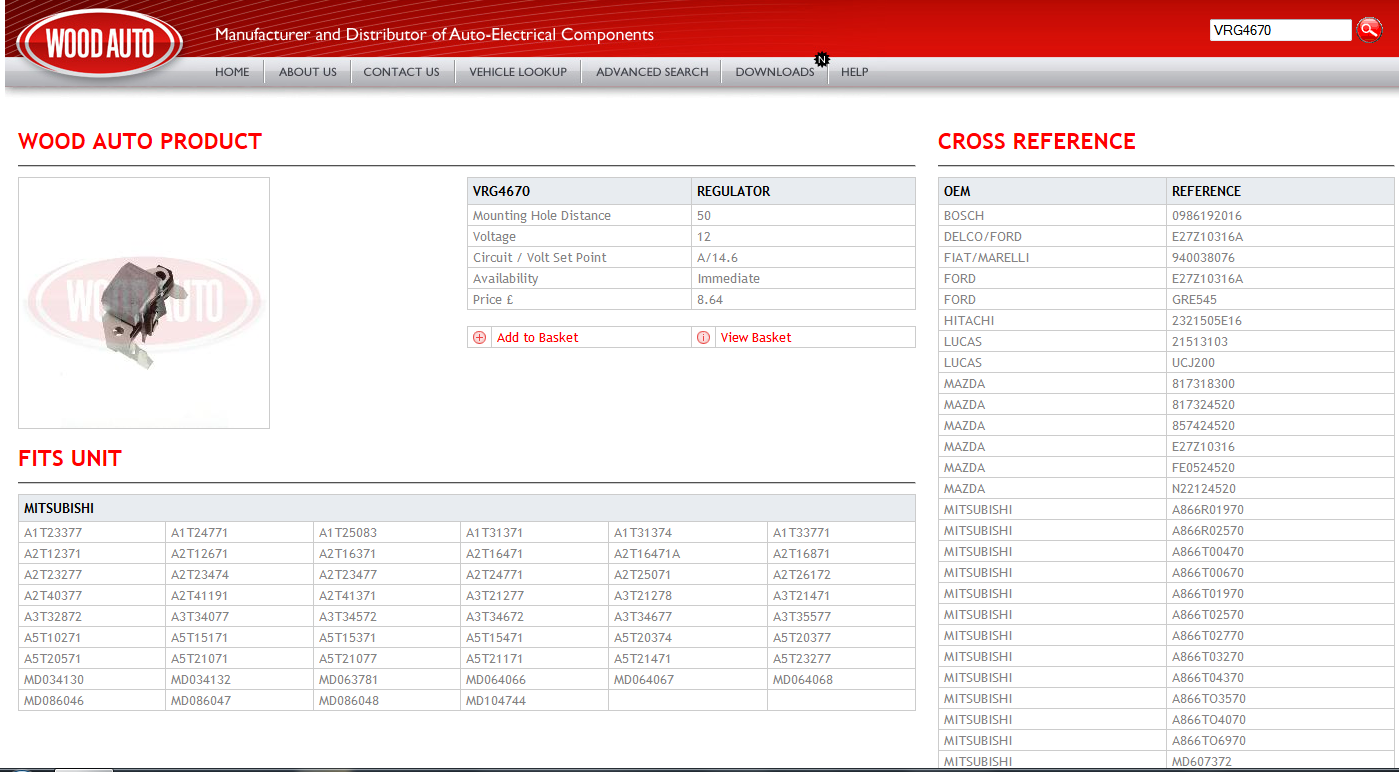Click FORD reference GRE545
This screenshot has width=1399, height=772.
1193,300
